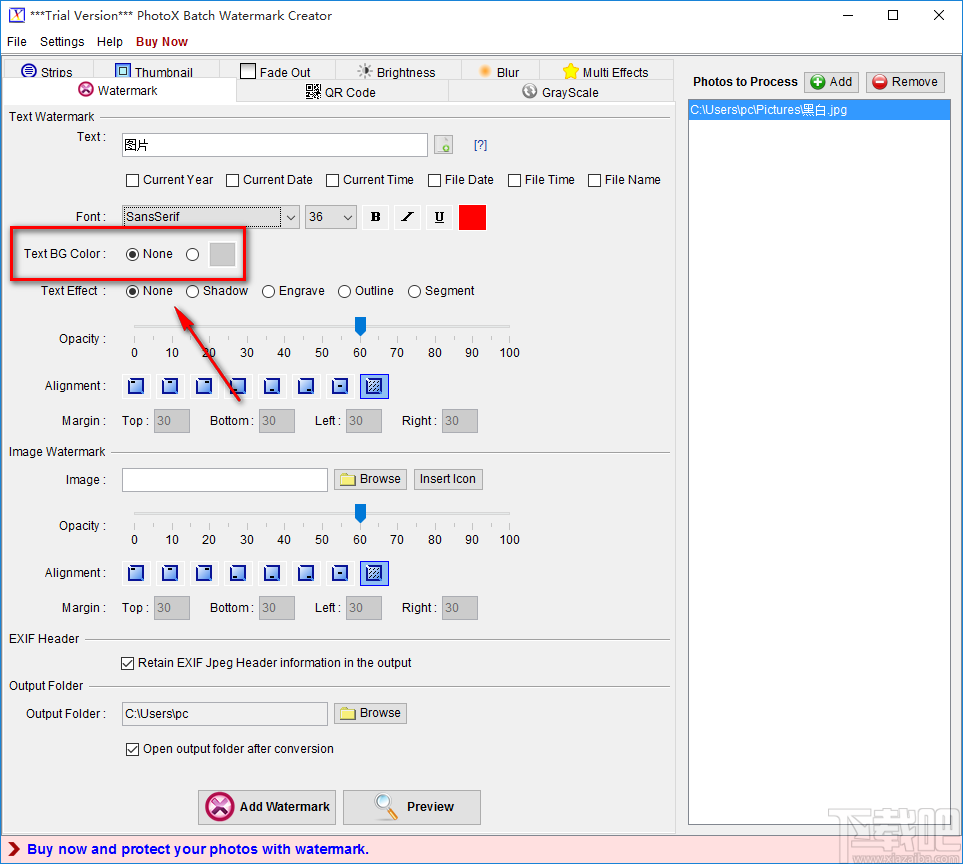Select the Text BG Color swatch radio button

(192, 254)
